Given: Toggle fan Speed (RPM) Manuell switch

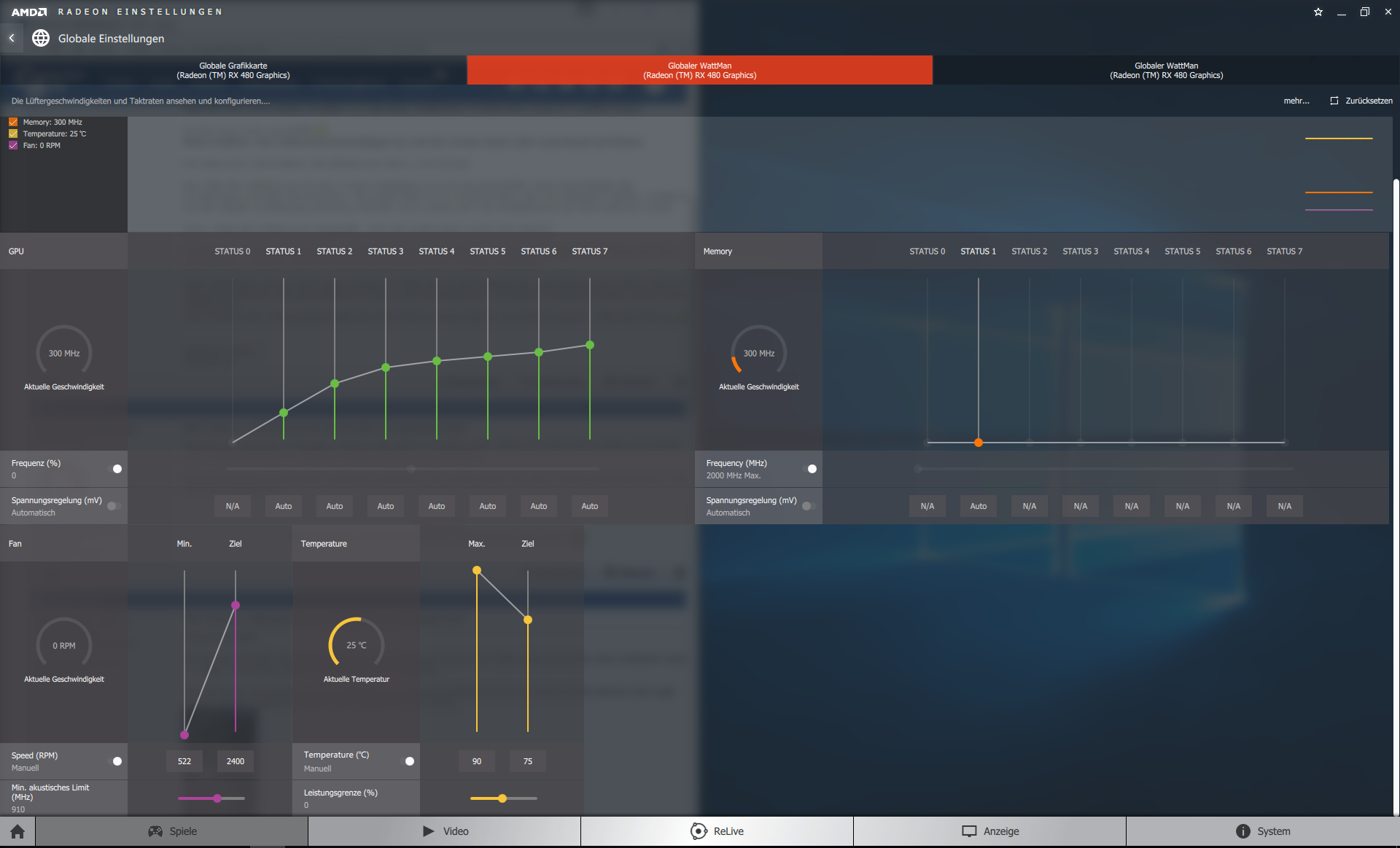Looking at the screenshot, I should coord(115,761).
